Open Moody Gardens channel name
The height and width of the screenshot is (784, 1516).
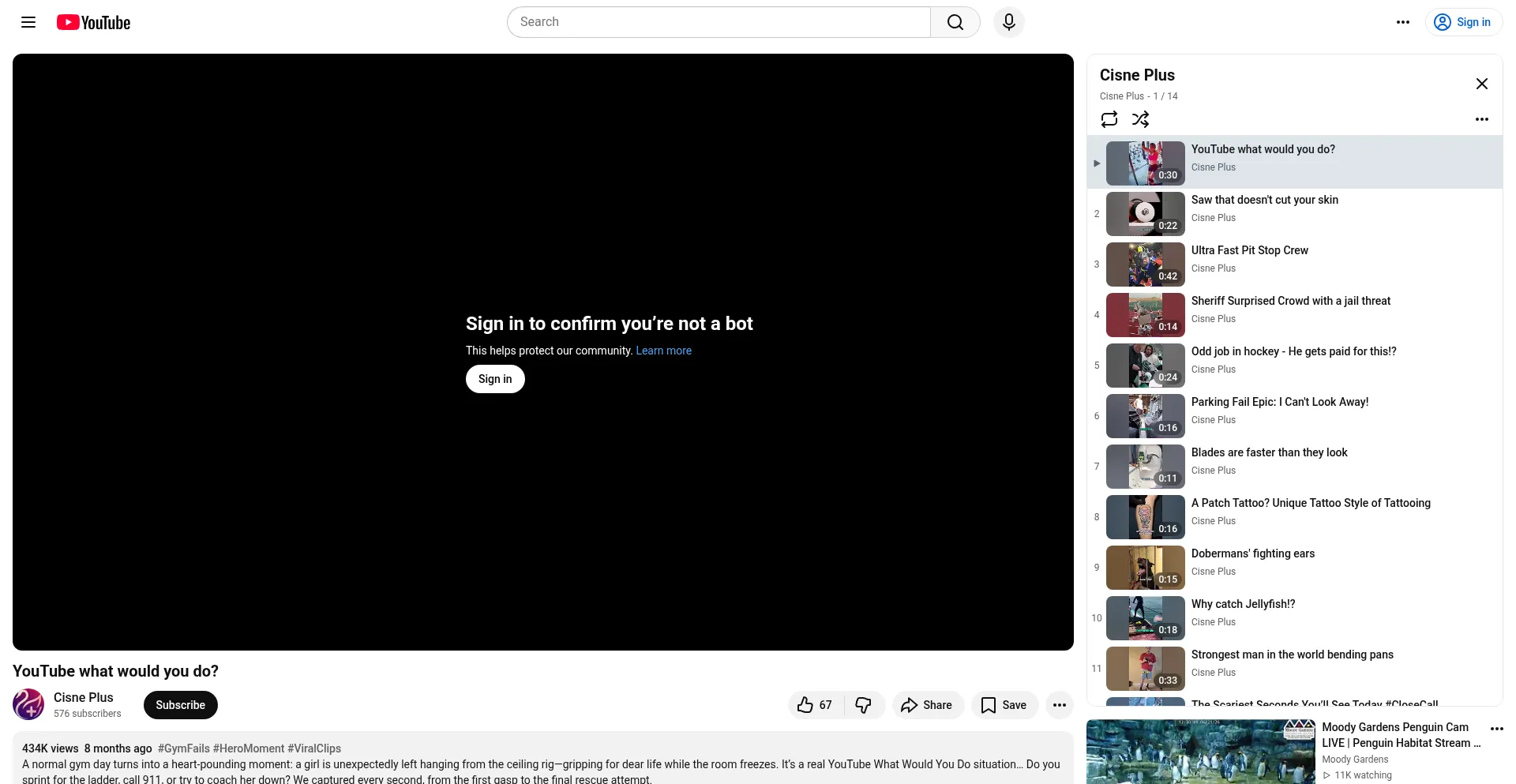1355,760
